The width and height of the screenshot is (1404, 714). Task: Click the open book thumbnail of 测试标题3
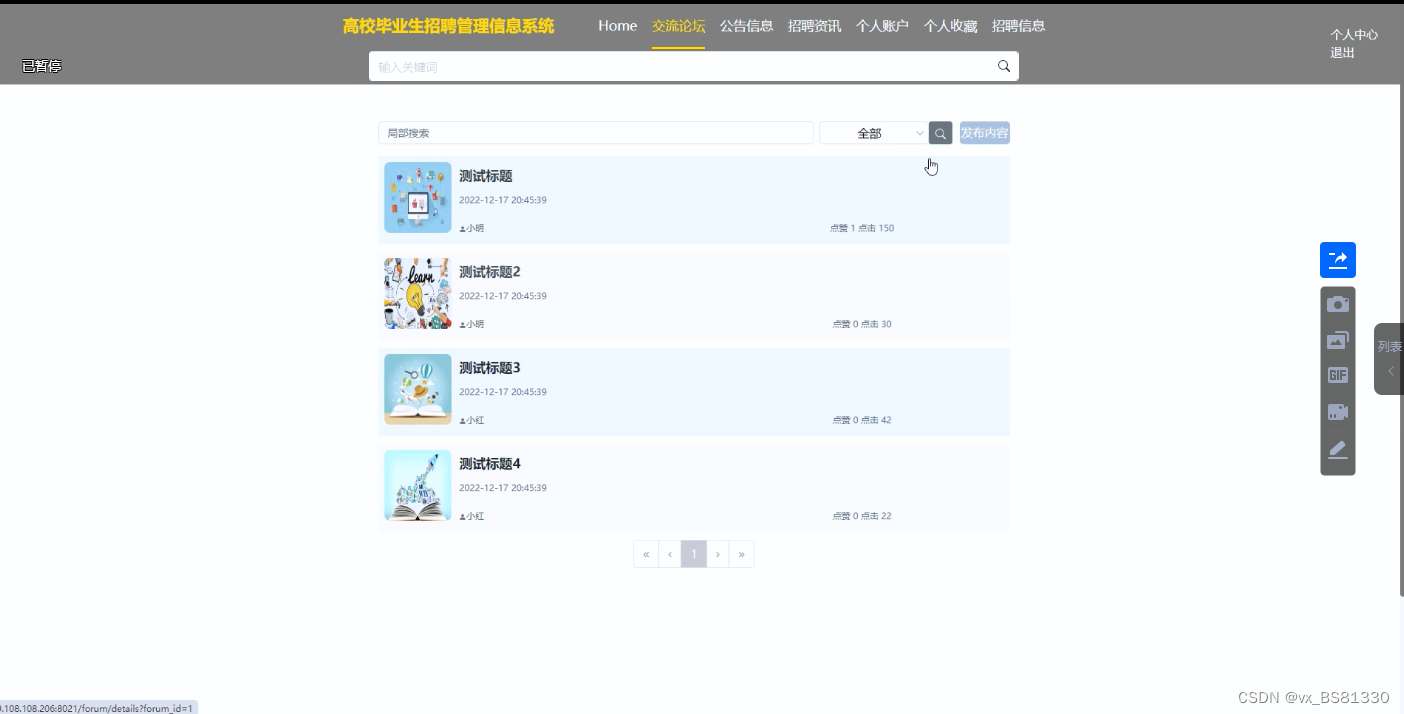coord(417,389)
